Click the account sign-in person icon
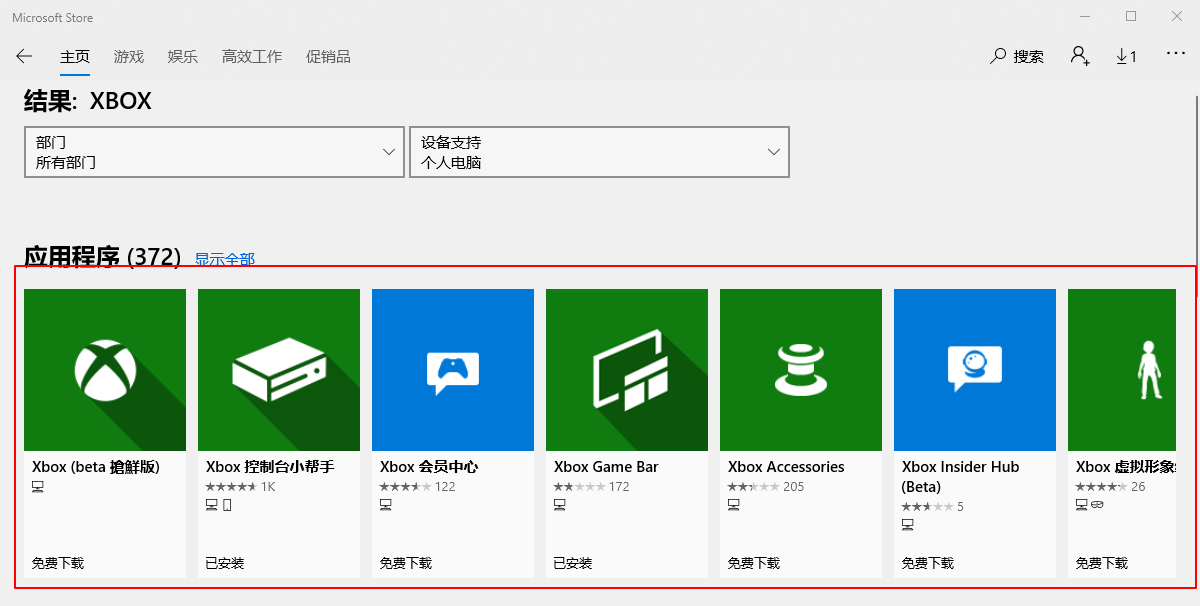Screen dimensions: 1200x606 pos(1079,56)
